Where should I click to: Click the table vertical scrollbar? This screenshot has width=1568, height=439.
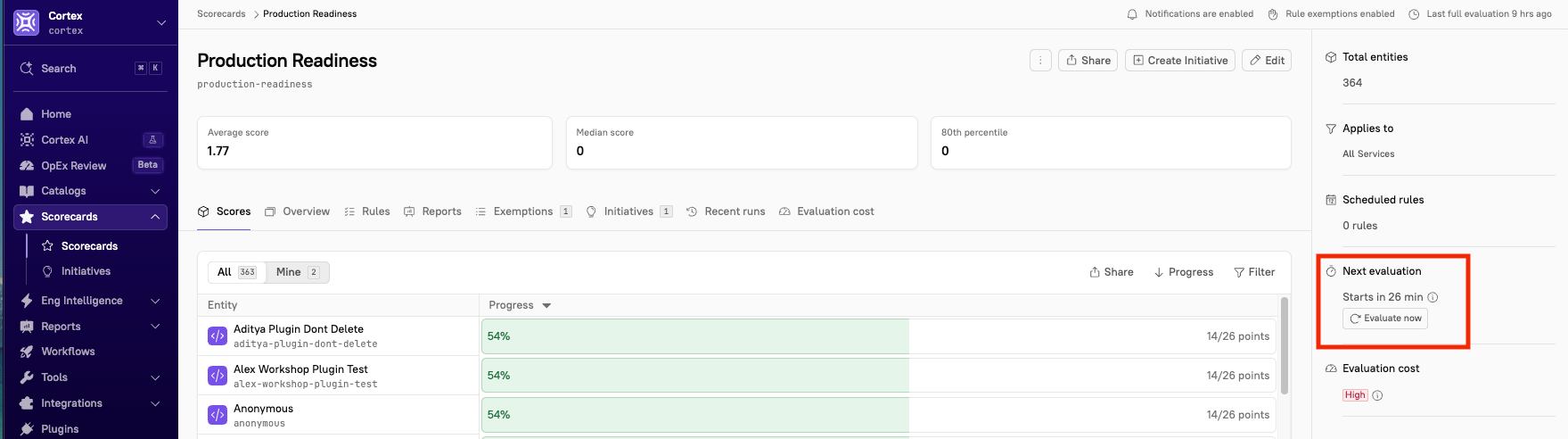click(1285, 346)
